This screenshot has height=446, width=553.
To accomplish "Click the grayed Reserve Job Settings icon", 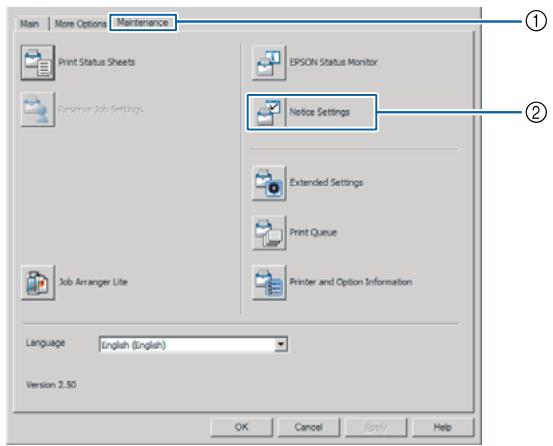I will click(x=38, y=109).
